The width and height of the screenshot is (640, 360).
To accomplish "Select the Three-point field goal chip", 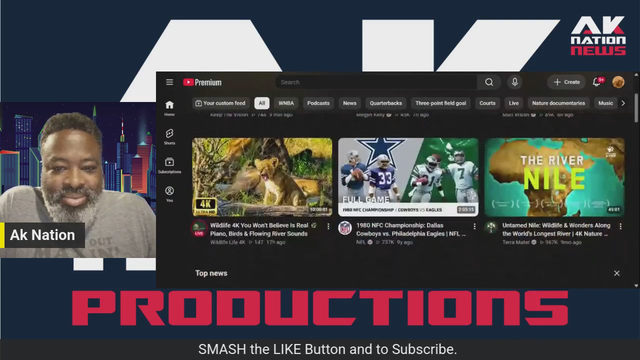I will [440, 103].
